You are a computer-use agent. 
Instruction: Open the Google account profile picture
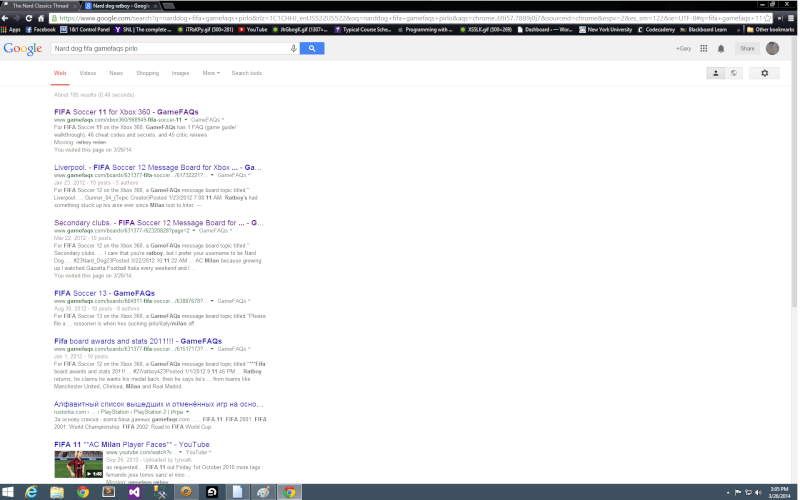772,48
